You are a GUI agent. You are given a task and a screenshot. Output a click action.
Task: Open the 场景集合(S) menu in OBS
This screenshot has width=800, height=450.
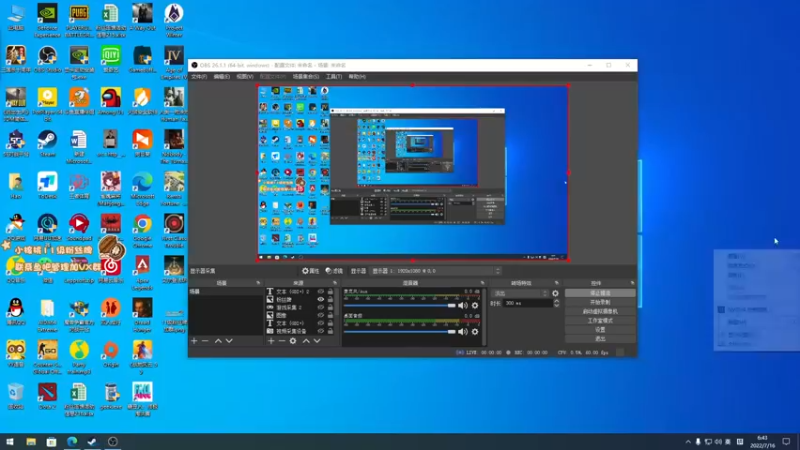306,77
